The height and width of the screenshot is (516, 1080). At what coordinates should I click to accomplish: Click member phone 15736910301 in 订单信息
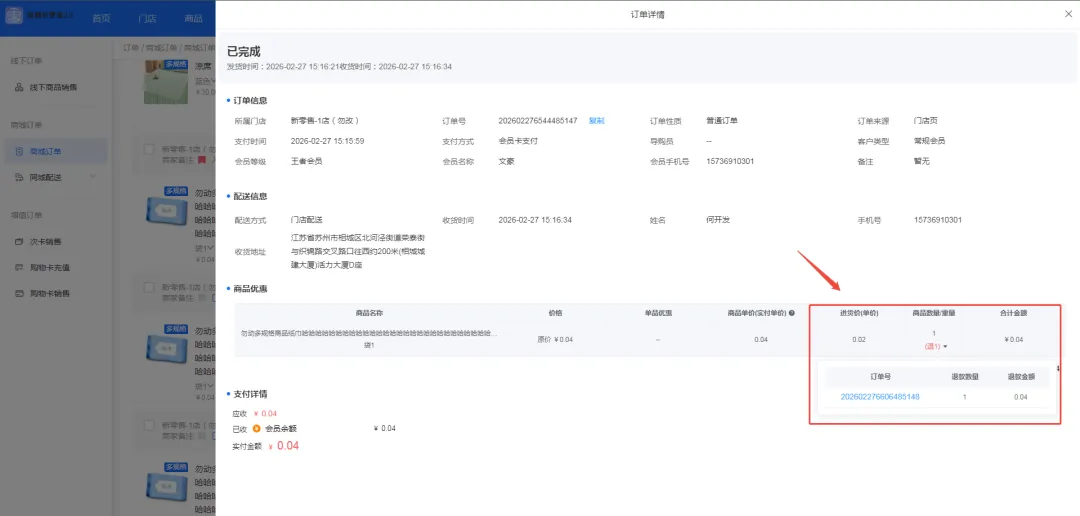pos(730,161)
